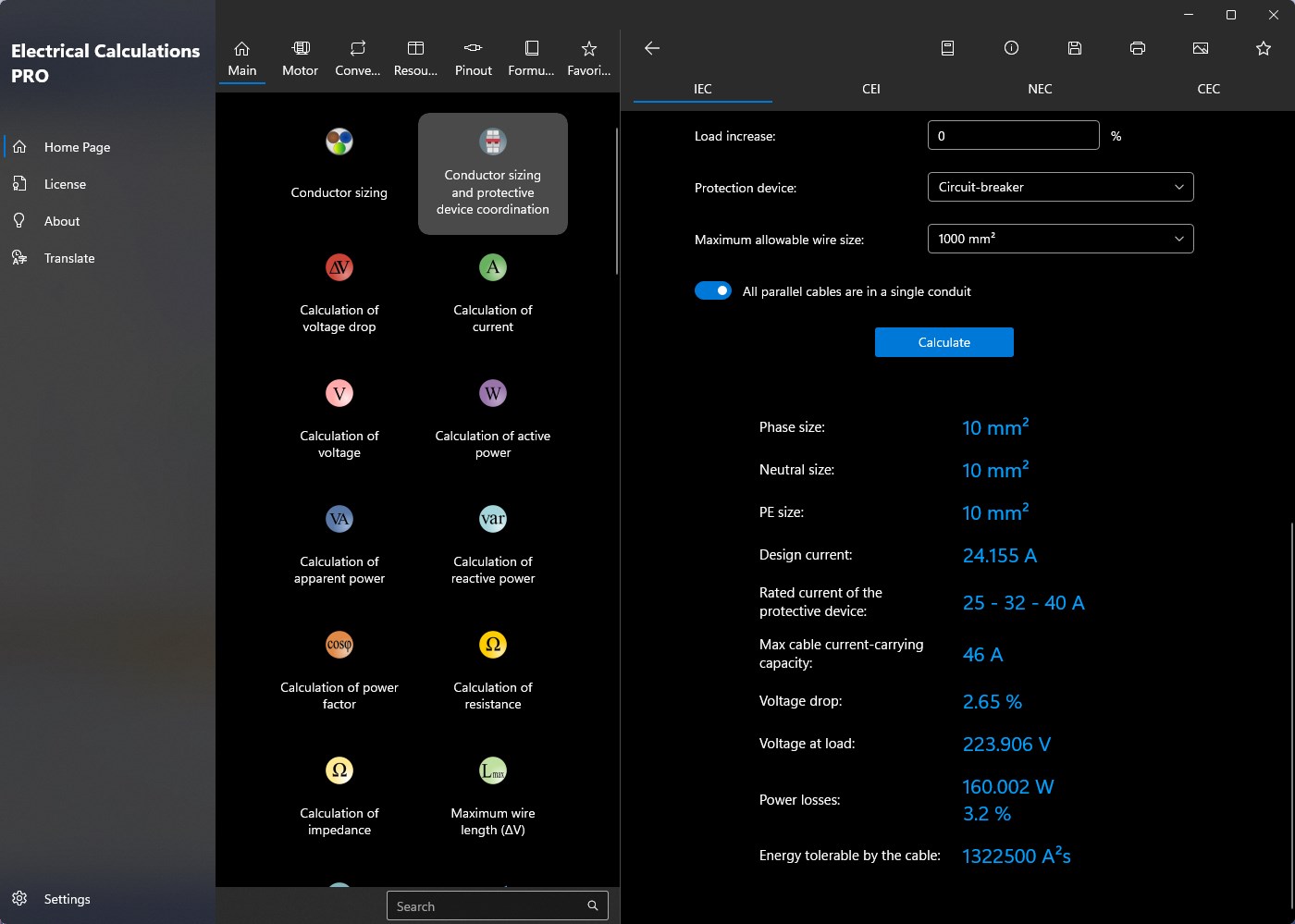This screenshot has width=1295, height=924.
Task: Click the calculator list scrollbar
Action: [x=617, y=201]
